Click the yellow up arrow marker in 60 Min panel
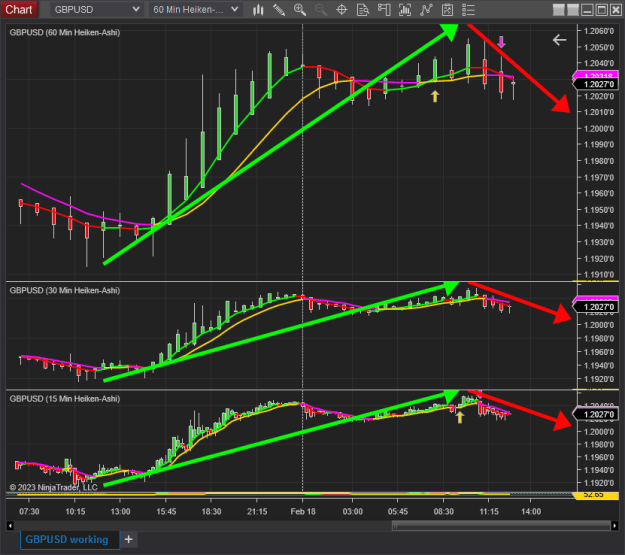Image resolution: width=625 pixels, height=555 pixels. [435, 96]
